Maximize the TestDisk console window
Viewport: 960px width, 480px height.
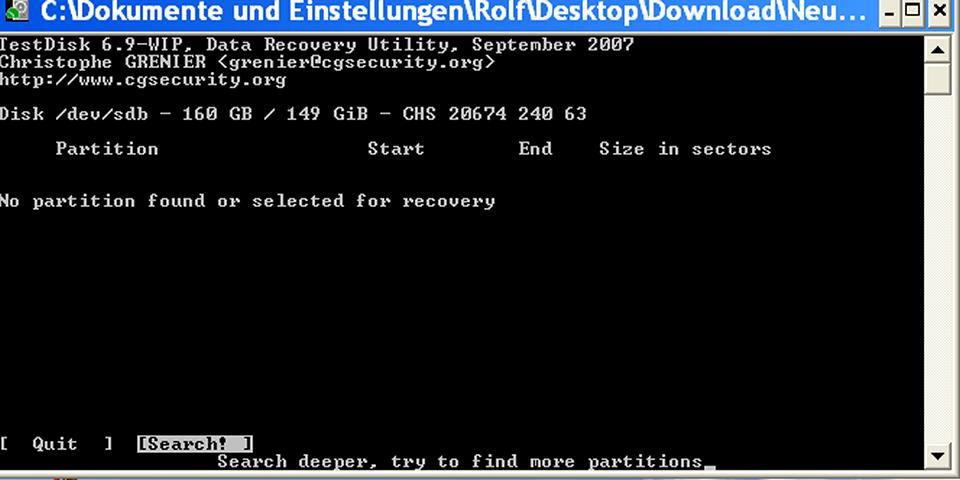point(913,12)
